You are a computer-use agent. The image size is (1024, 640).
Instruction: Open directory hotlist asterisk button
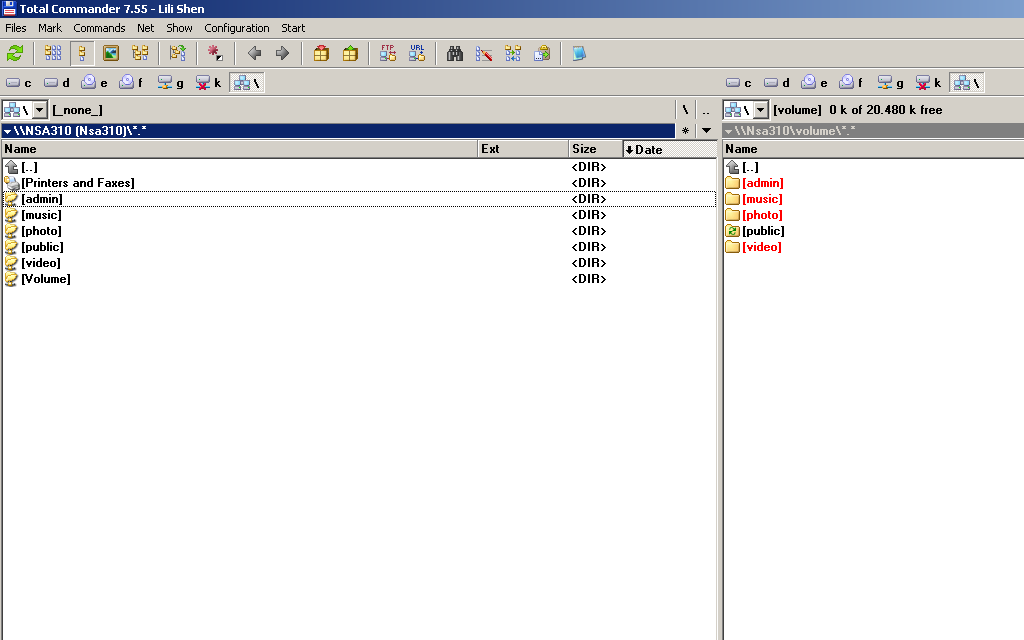(685, 131)
